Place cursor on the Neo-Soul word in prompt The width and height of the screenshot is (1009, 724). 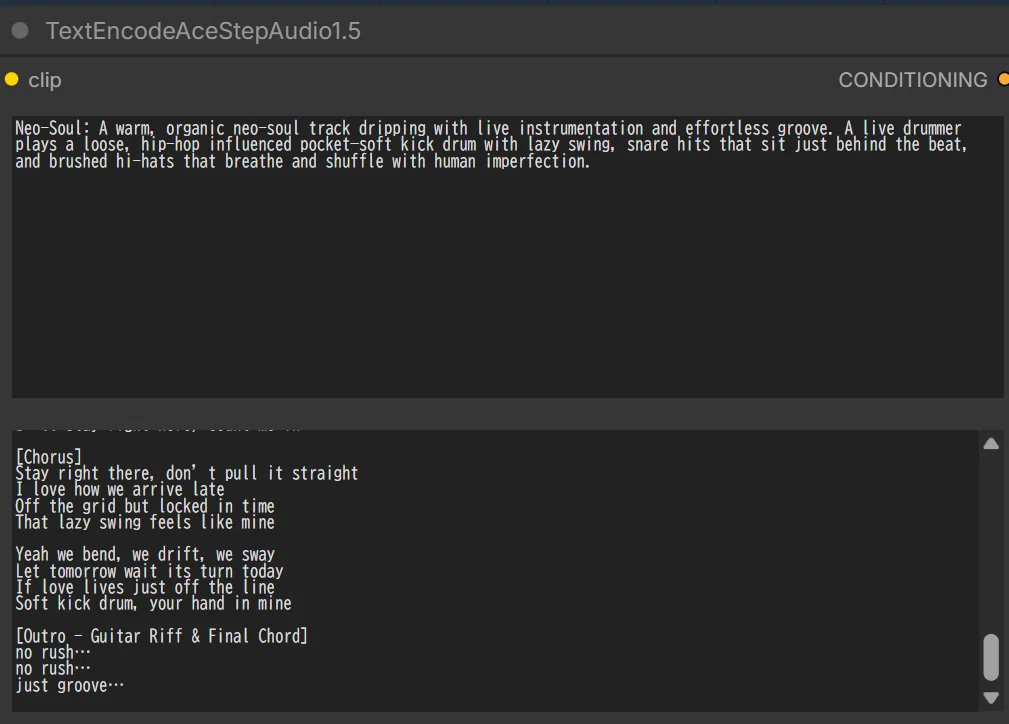coord(48,128)
